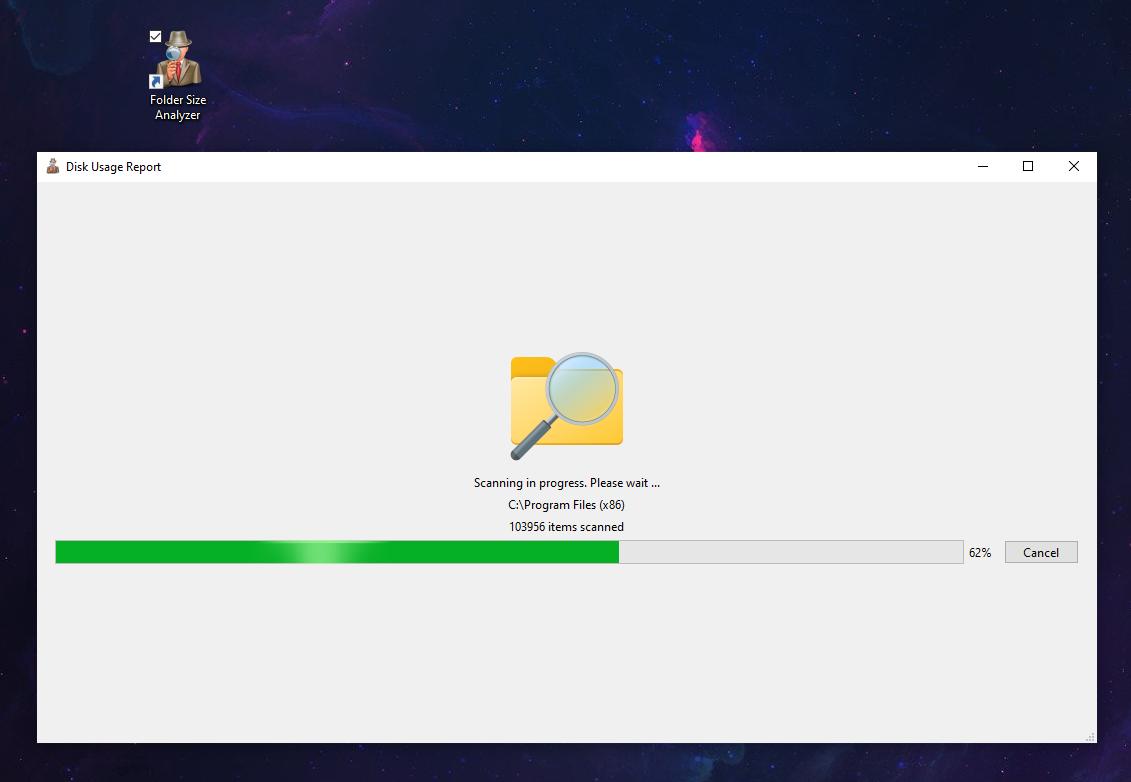Click the green scan progress bar
This screenshot has width=1131, height=782.
pos(509,552)
